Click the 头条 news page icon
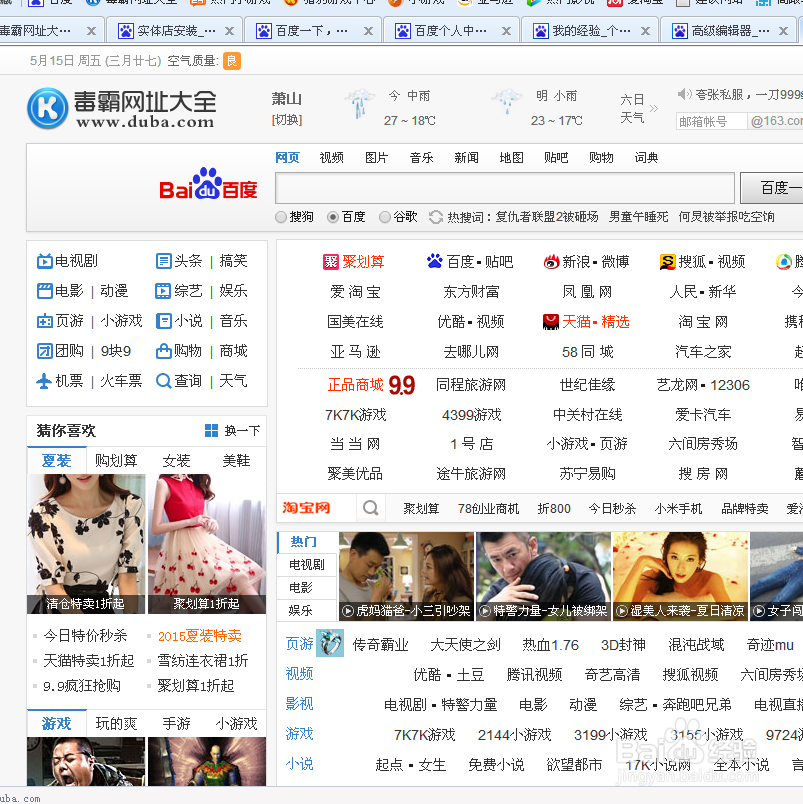Viewport: 803px width, 804px height. 163,261
